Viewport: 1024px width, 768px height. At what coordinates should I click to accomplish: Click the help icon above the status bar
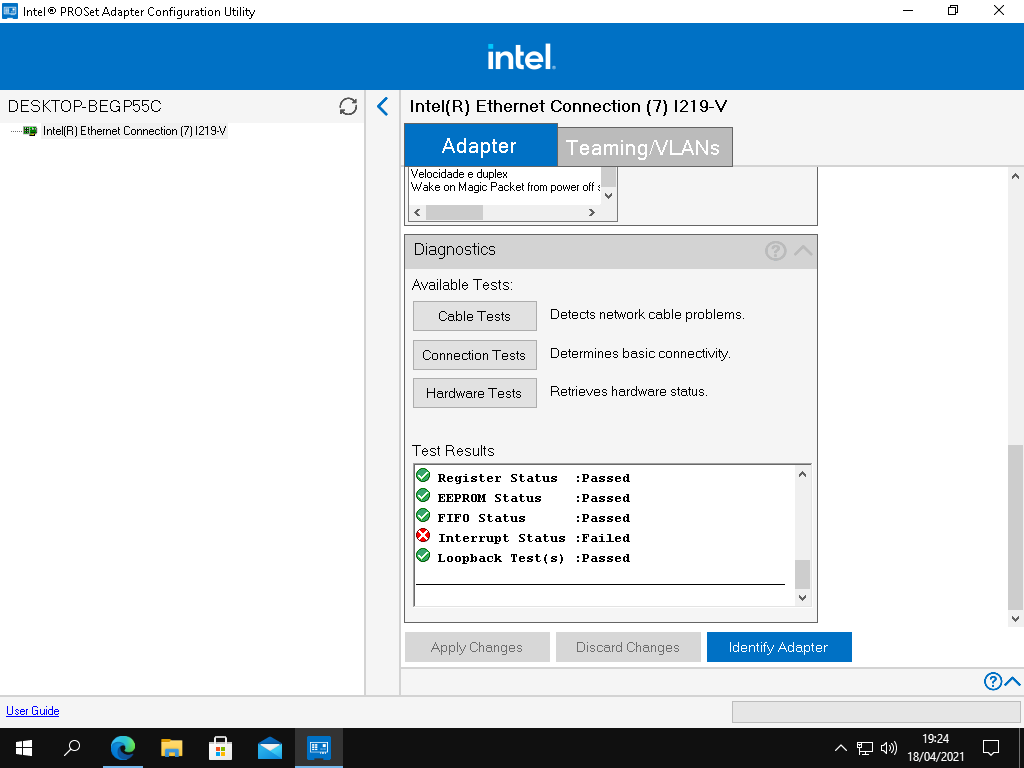tap(993, 681)
